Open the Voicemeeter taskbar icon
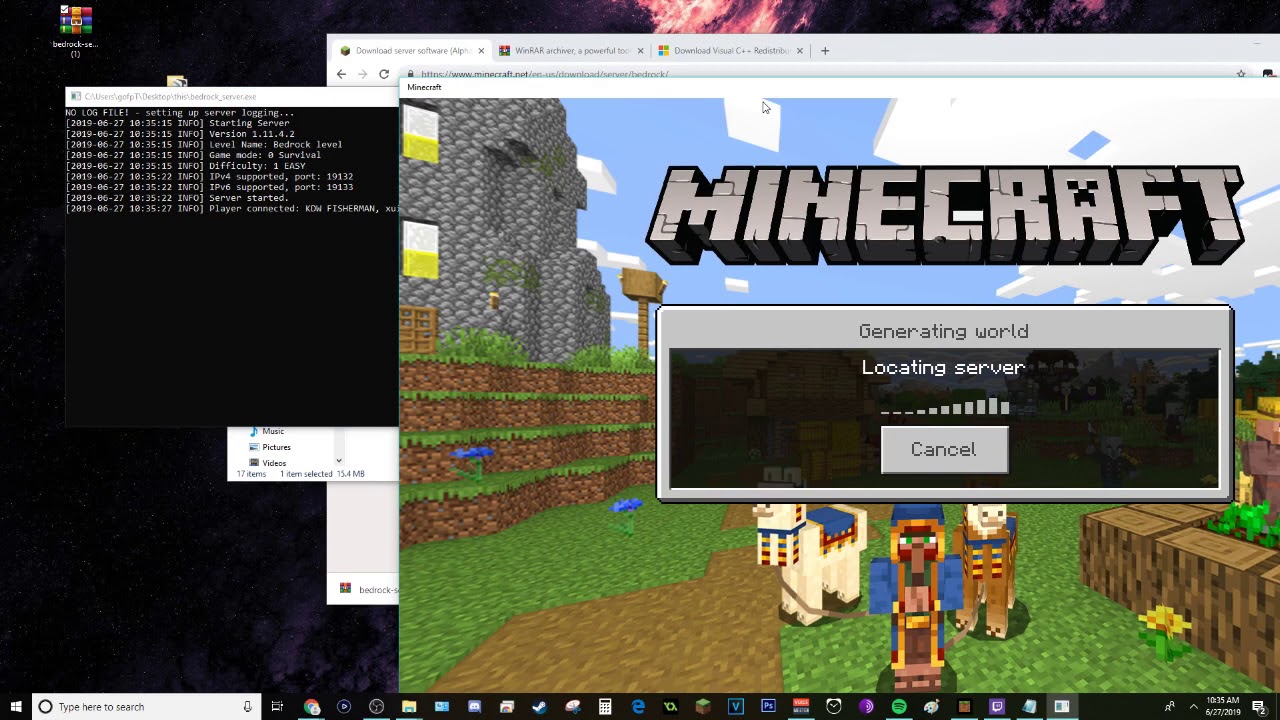 pos(801,707)
